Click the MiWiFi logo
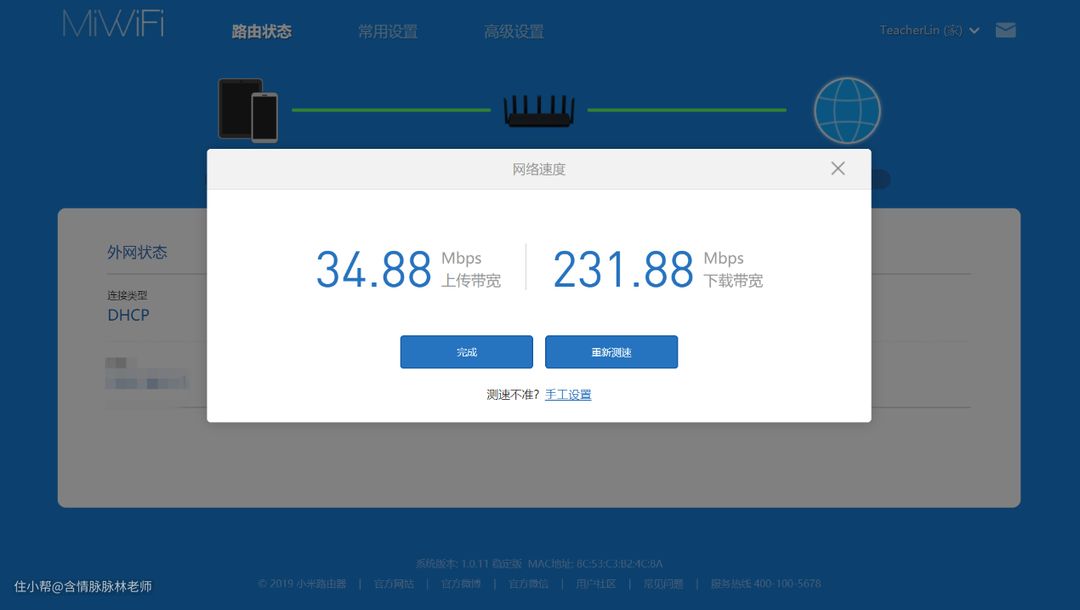 click(x=113, y=25)
